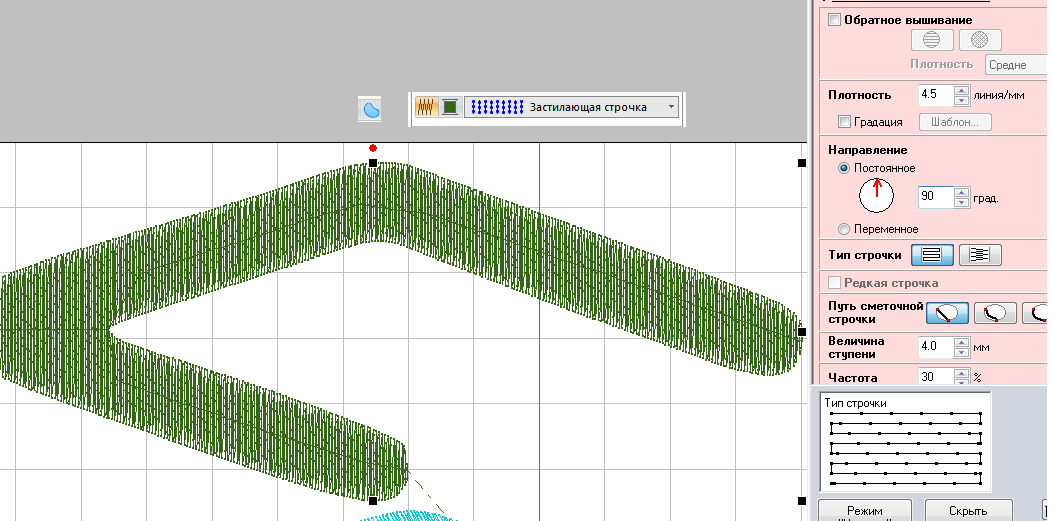Select the second Путь сметочной строчки icon
Screen dimensions: 1052x521
[x=995, y=313]
